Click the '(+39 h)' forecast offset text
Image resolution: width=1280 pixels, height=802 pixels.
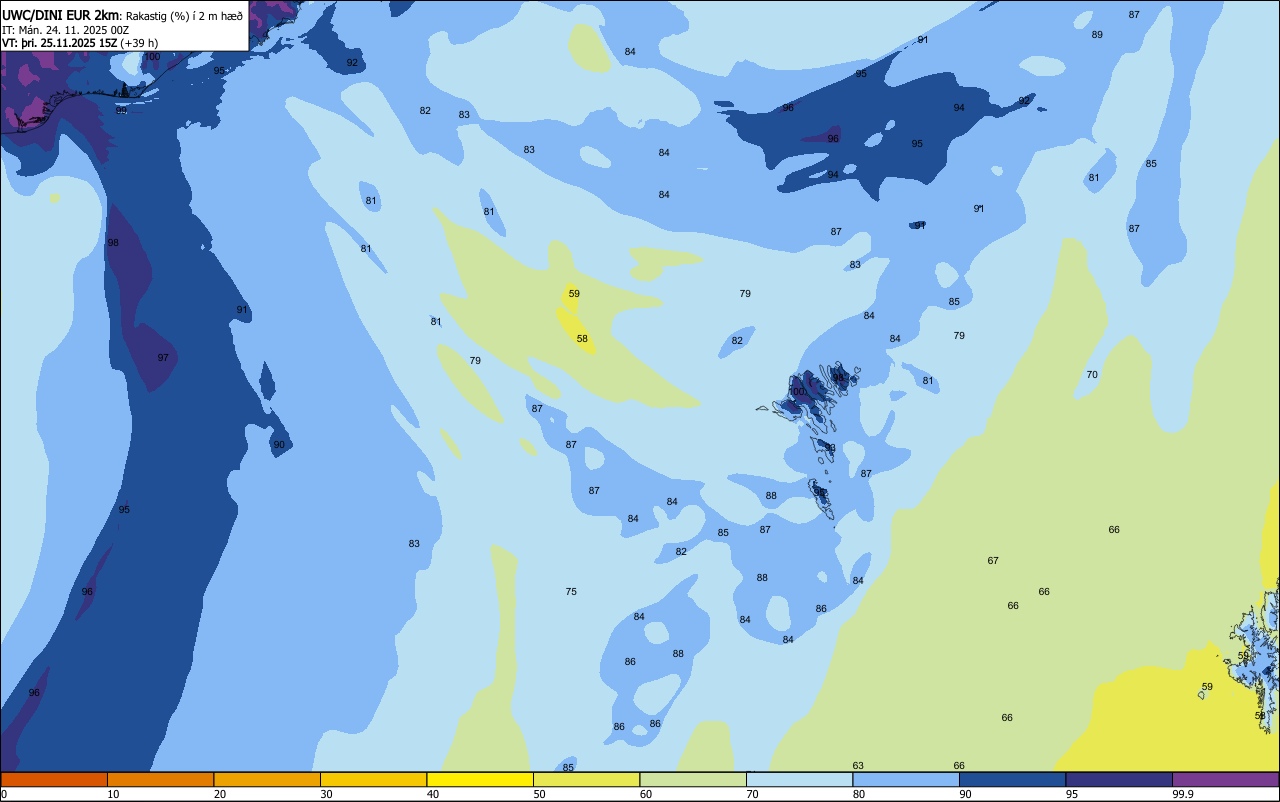point(138,43)
